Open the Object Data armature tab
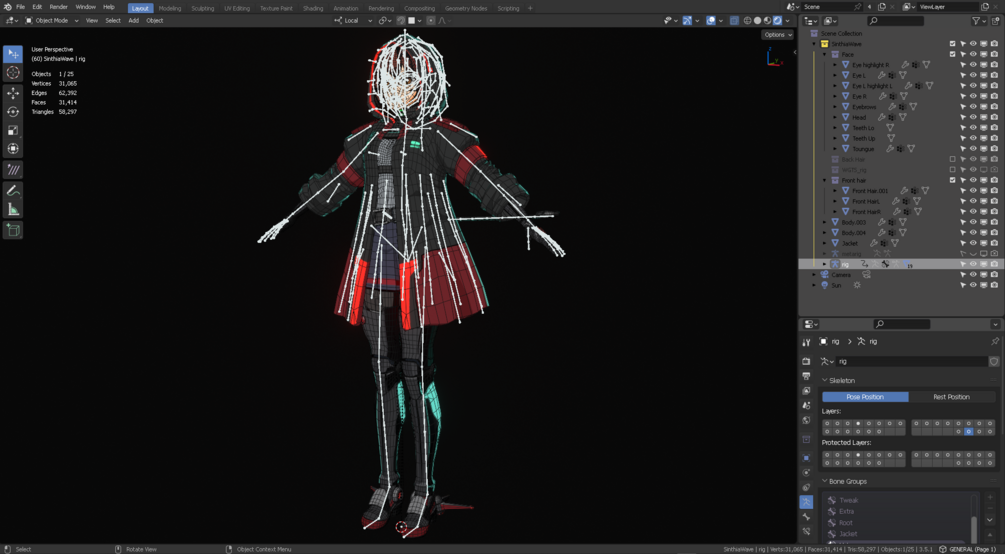 click(807, 502)
